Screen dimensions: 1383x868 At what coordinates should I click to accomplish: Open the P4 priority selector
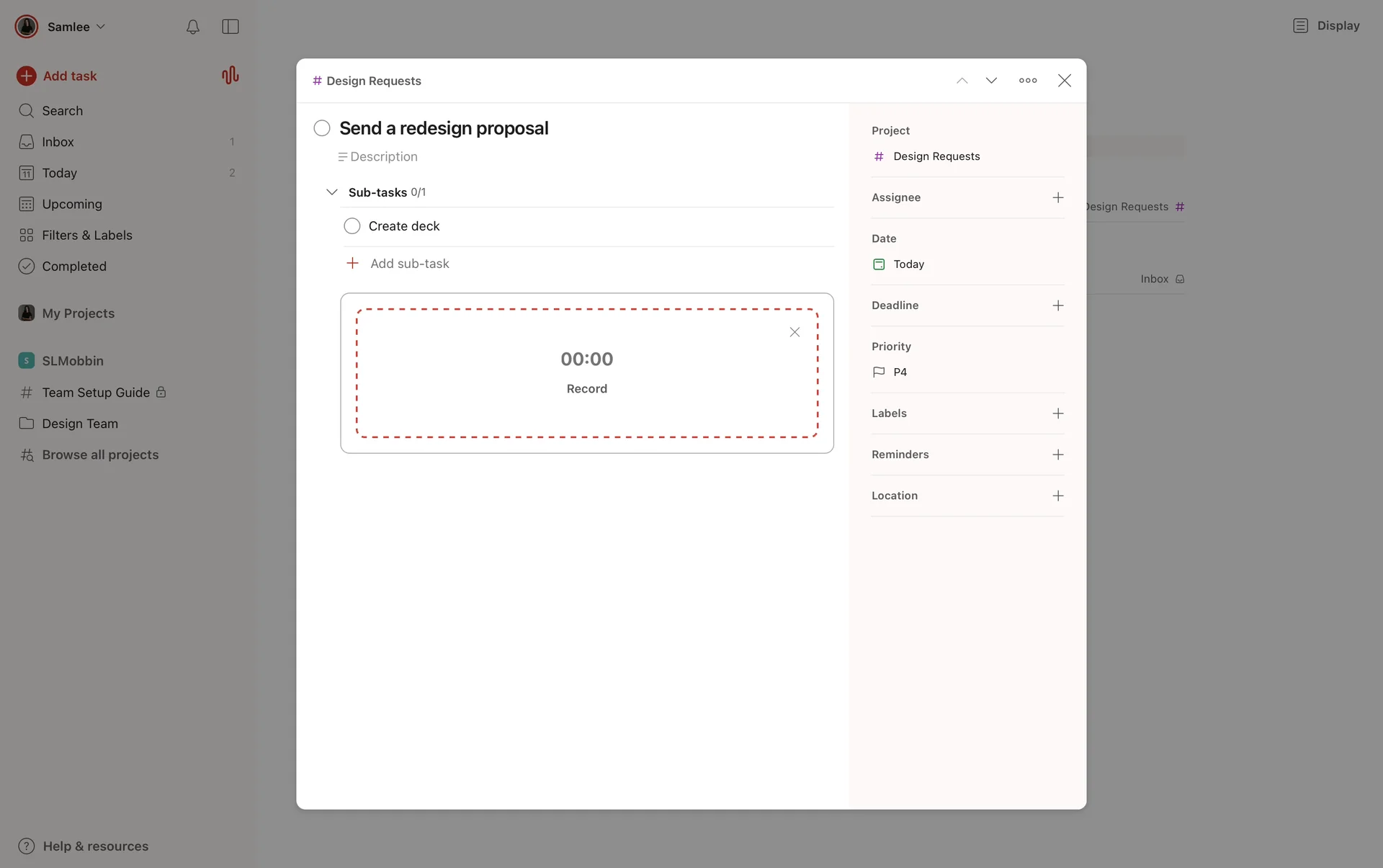point(899,372)
